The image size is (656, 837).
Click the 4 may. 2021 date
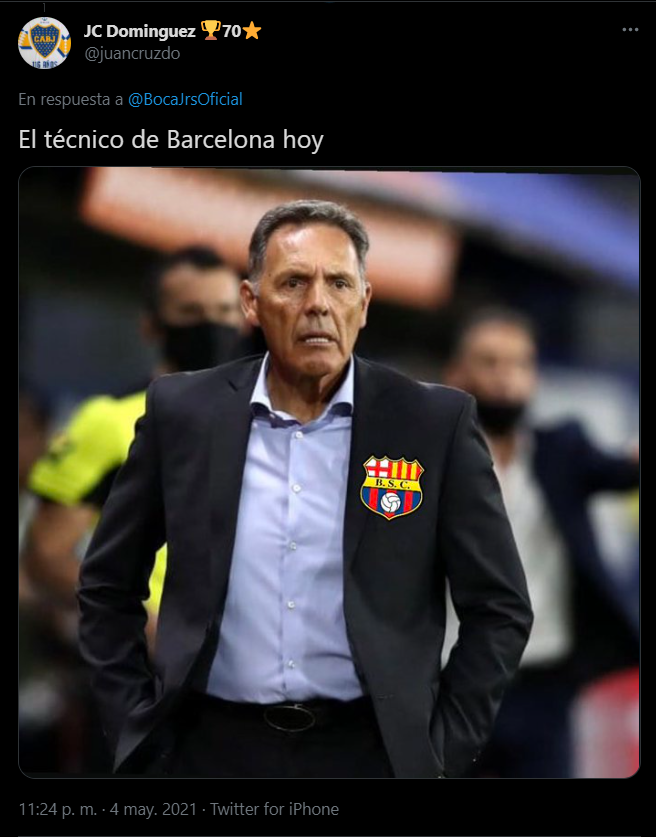[153, 809]
